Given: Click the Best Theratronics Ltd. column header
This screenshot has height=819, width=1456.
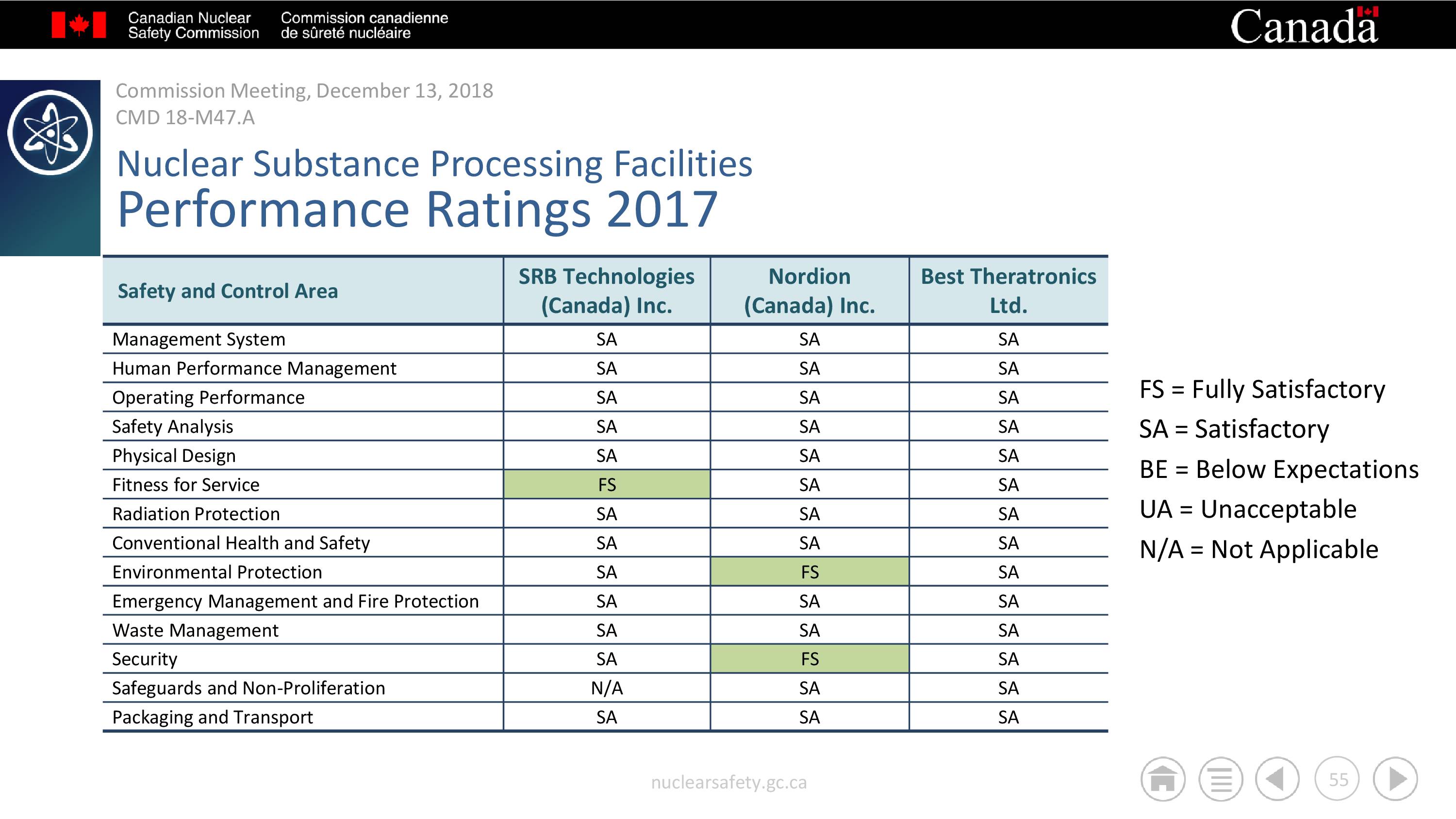Looking at the screenshot, I should 1009,291.
